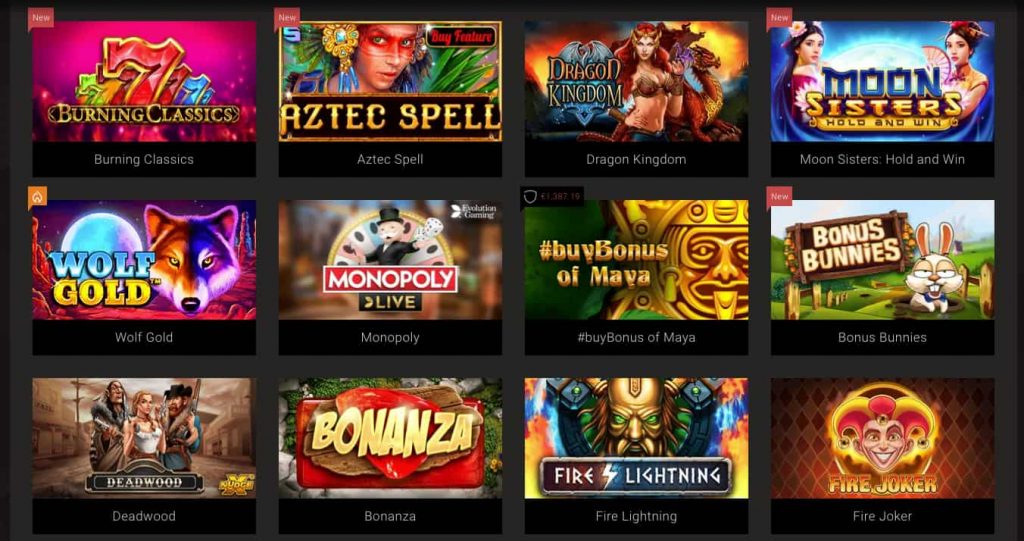The image size is (1024, 541).
Task: Click the New ribbon on Bonus Bunnies
Action: [x=779, y=197]
